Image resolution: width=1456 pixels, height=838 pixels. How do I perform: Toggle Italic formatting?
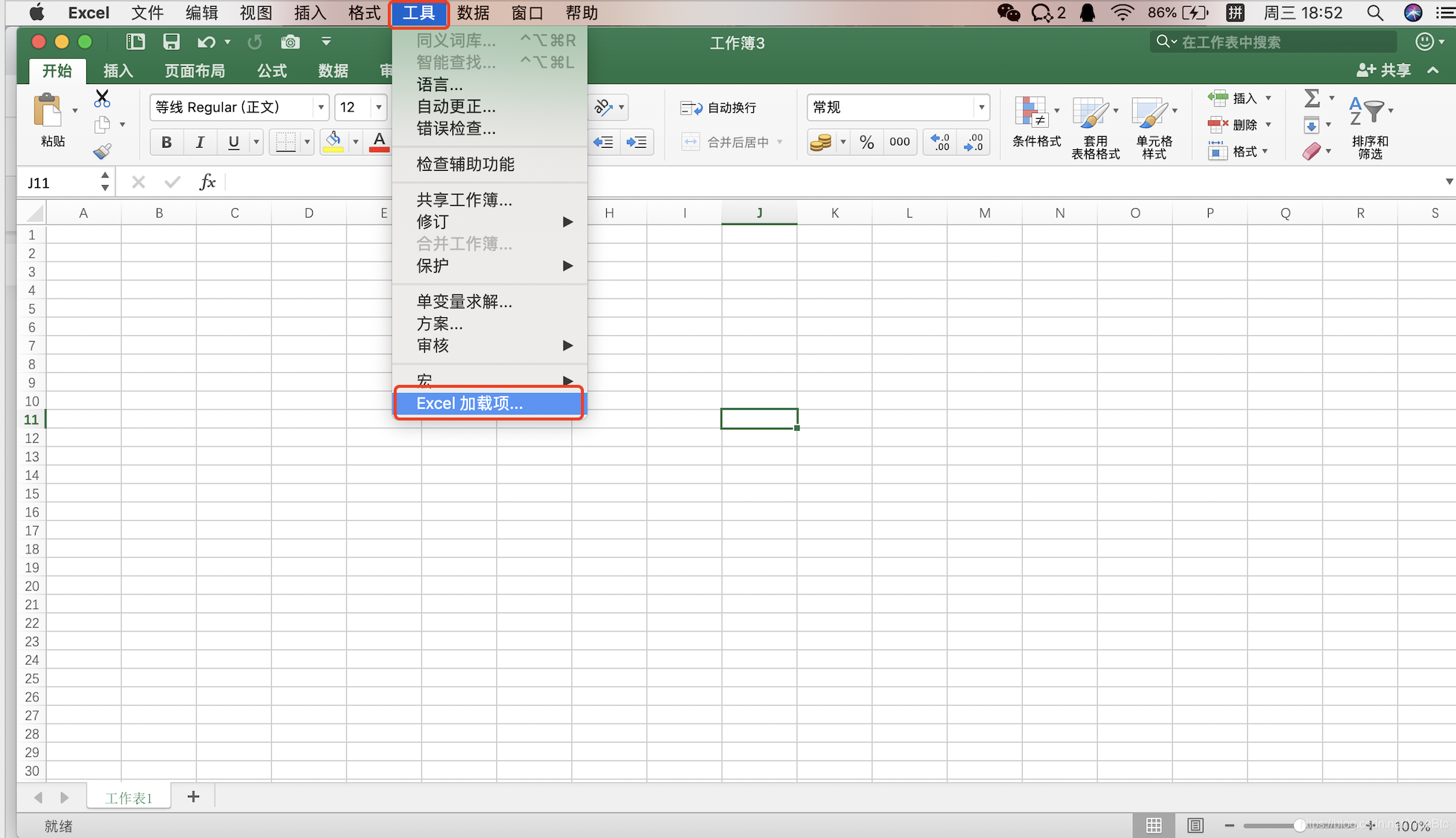(200, 142)
